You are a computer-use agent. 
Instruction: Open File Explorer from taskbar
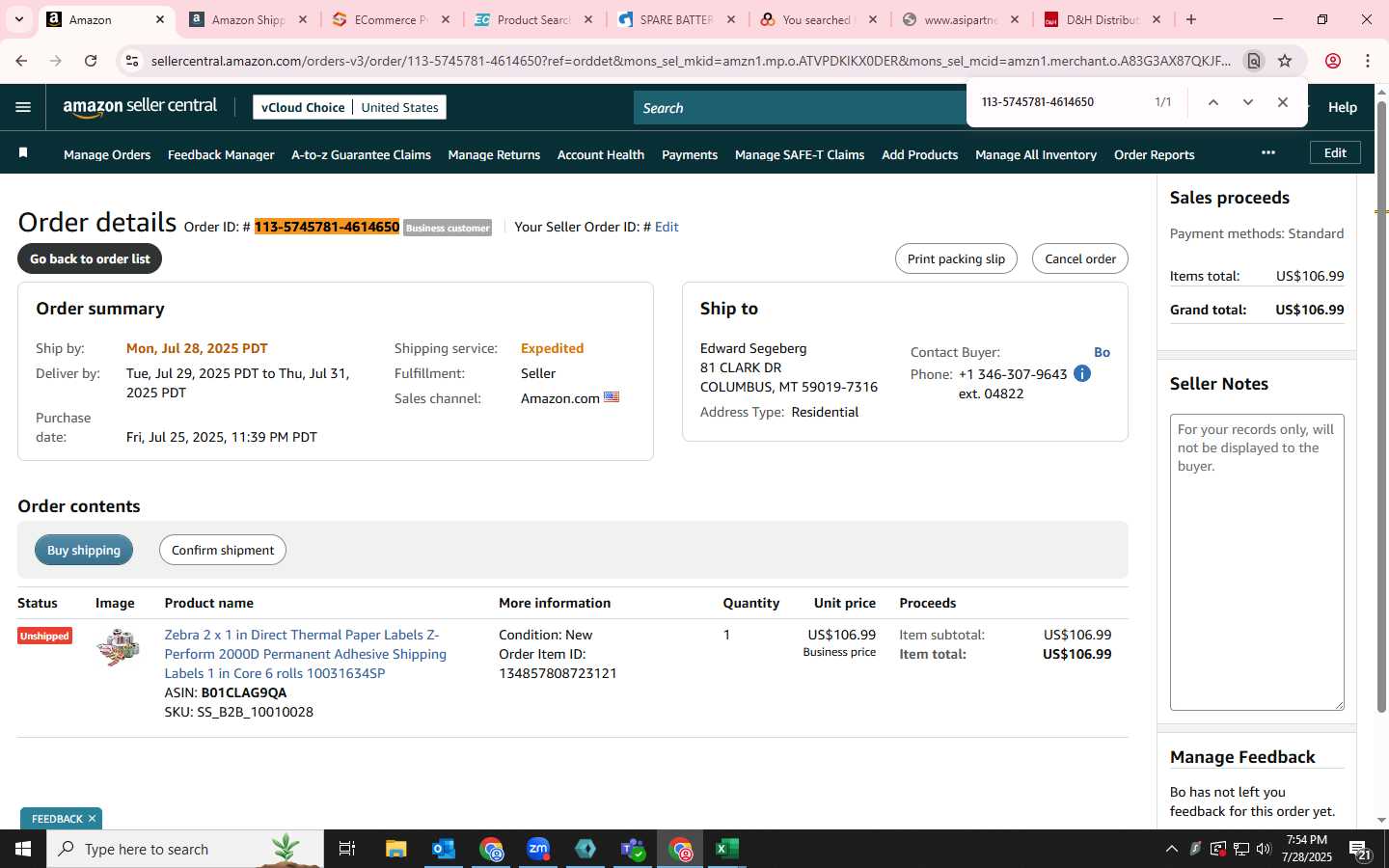[x=395, y=849]
